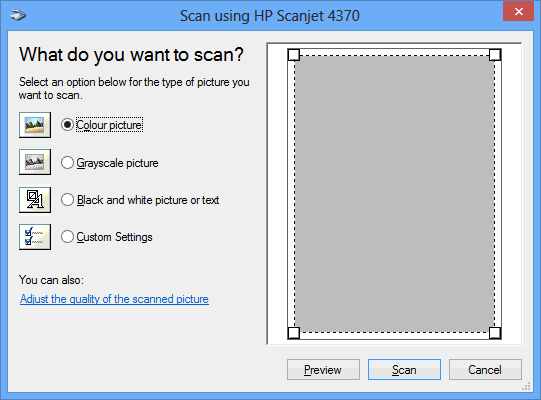Click the resize grip at dialog corner
Screen dimensions: 541x400
pyautogui.click(x=526, y=387)
